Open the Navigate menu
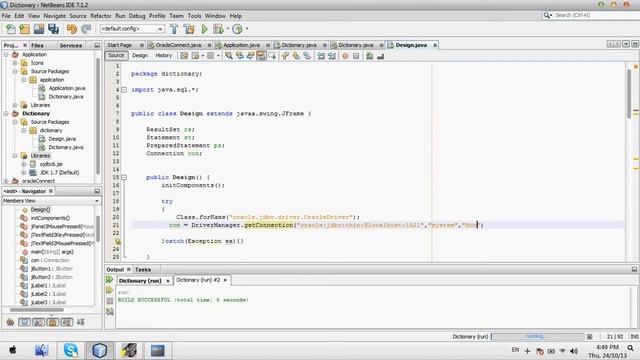The height and width of the screenshot is (360, 640). point(55,16)
